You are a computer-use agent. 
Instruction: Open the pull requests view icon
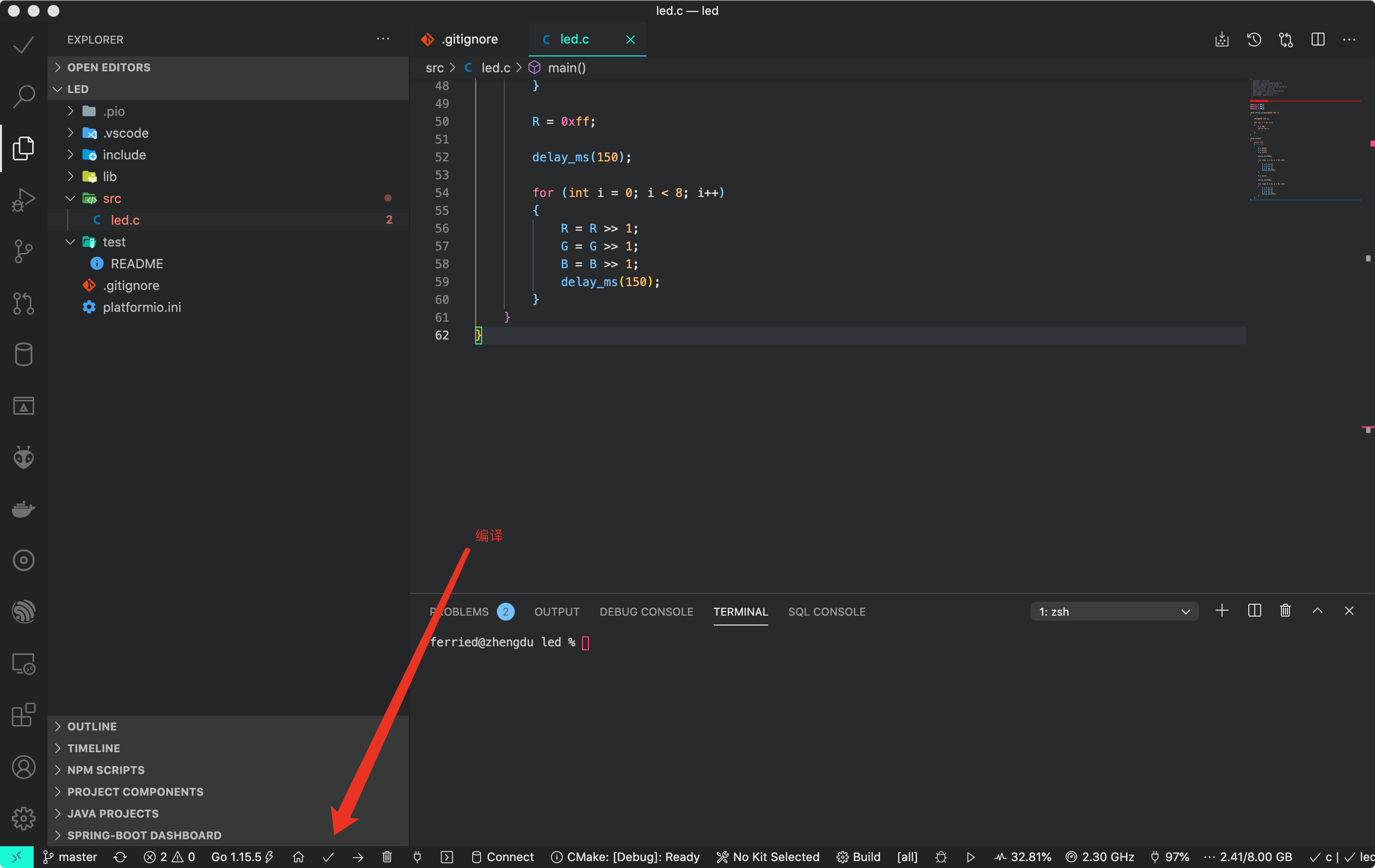(23, 303)
